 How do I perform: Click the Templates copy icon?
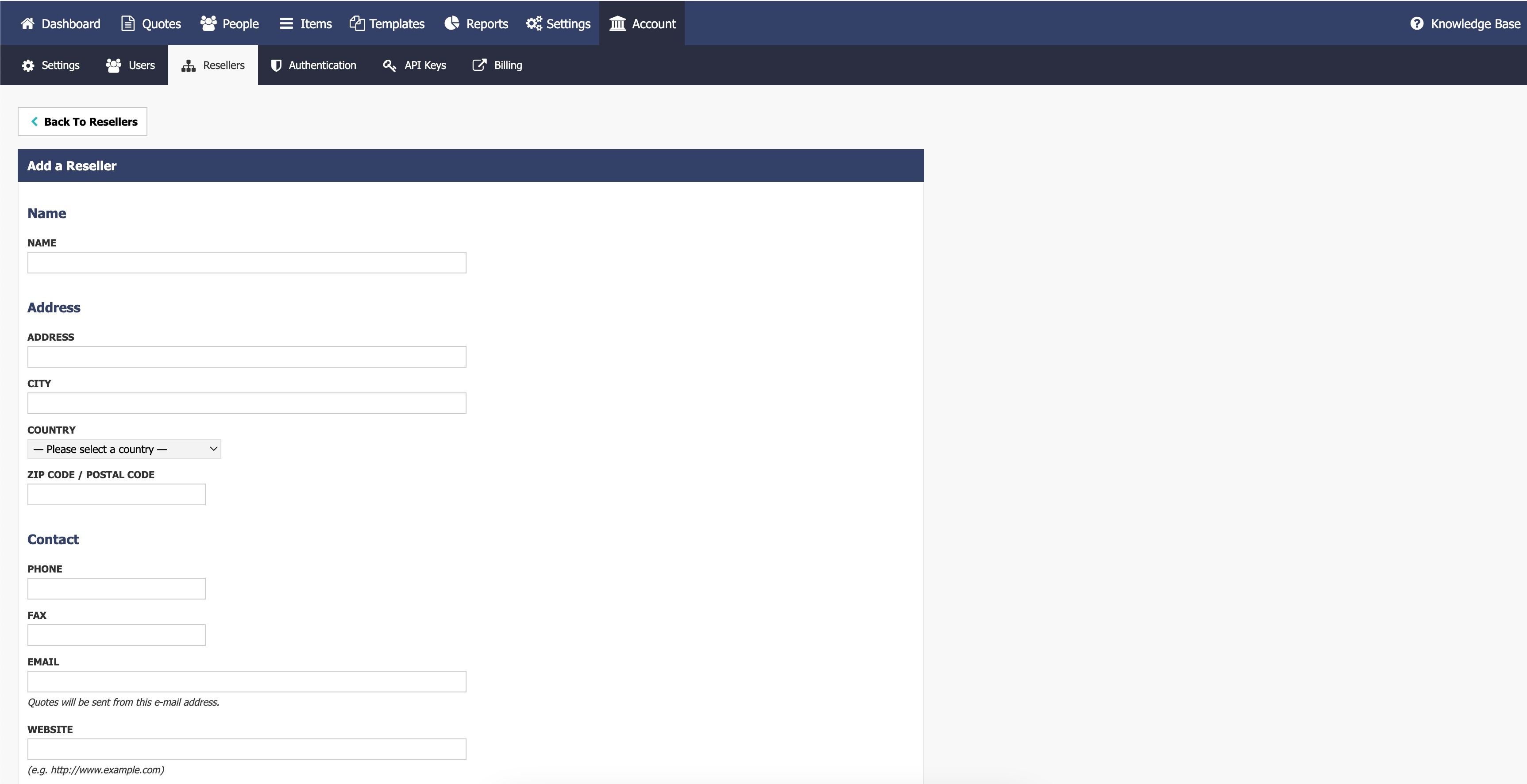[357, 23]
